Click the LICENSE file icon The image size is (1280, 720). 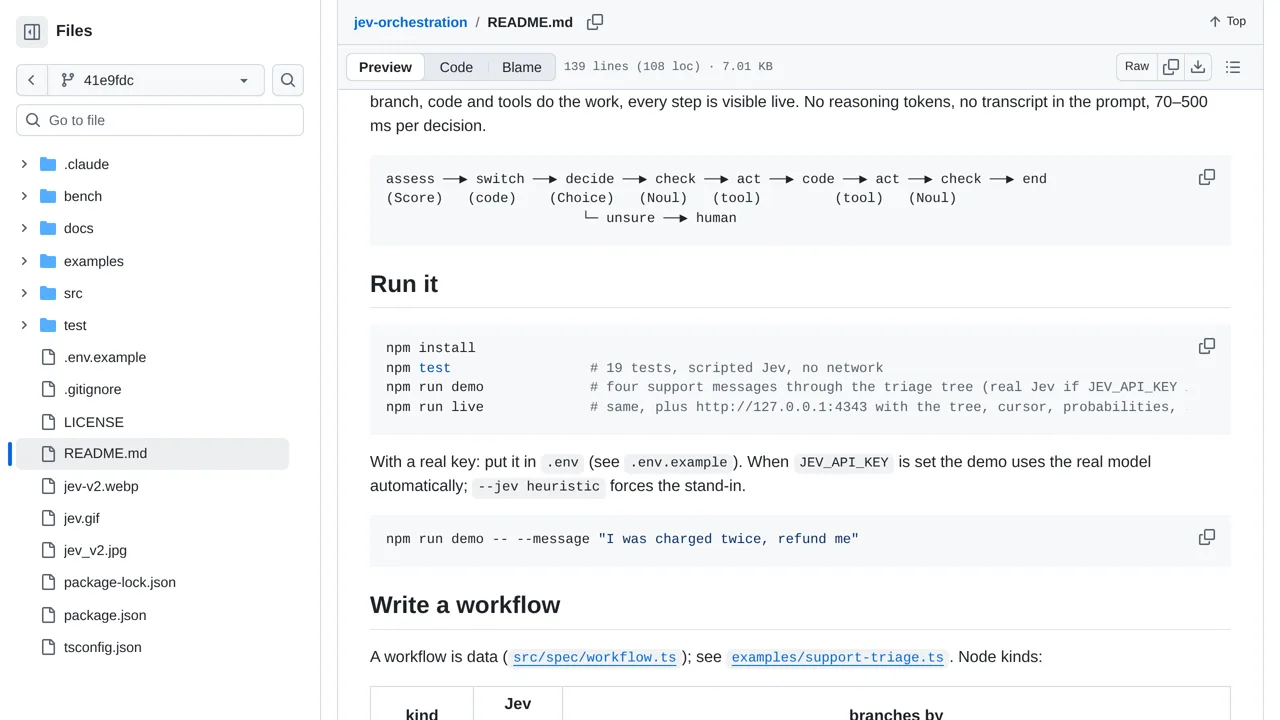(48, 422)
